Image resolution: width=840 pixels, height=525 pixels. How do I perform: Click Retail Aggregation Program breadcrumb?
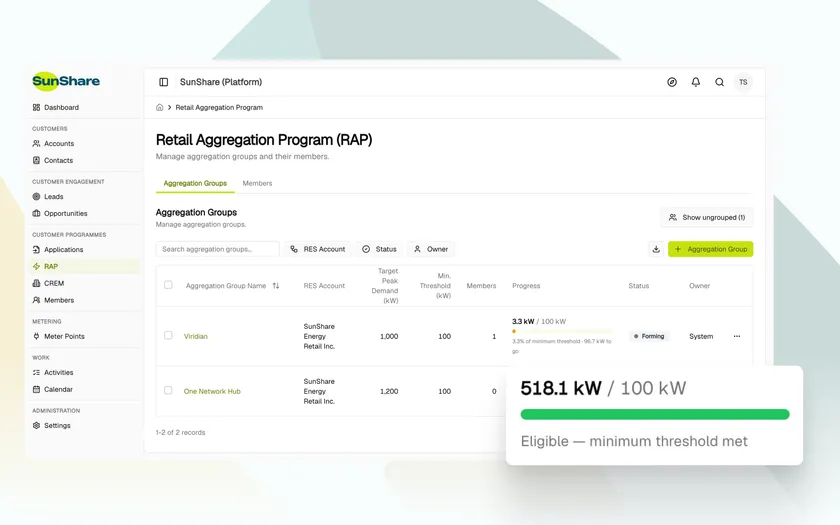click(219, 107)
